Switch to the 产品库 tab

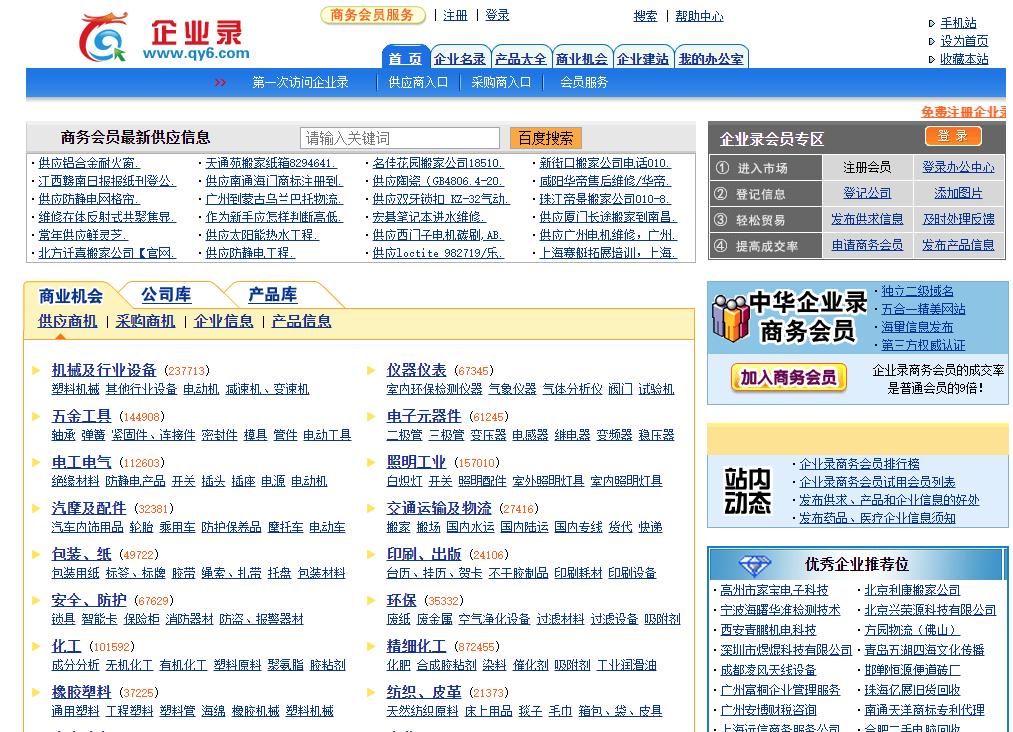(273, 295)
